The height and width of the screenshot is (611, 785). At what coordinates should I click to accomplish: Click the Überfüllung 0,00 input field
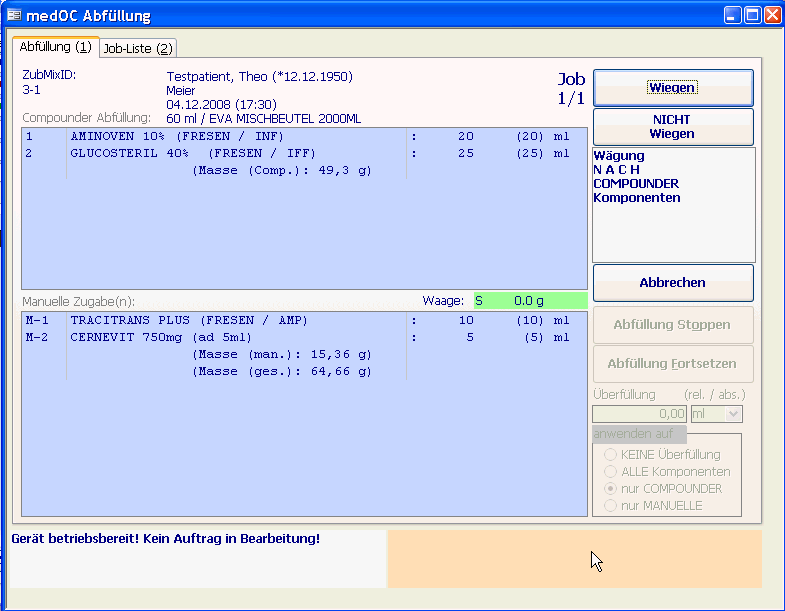tap(639, 414)
